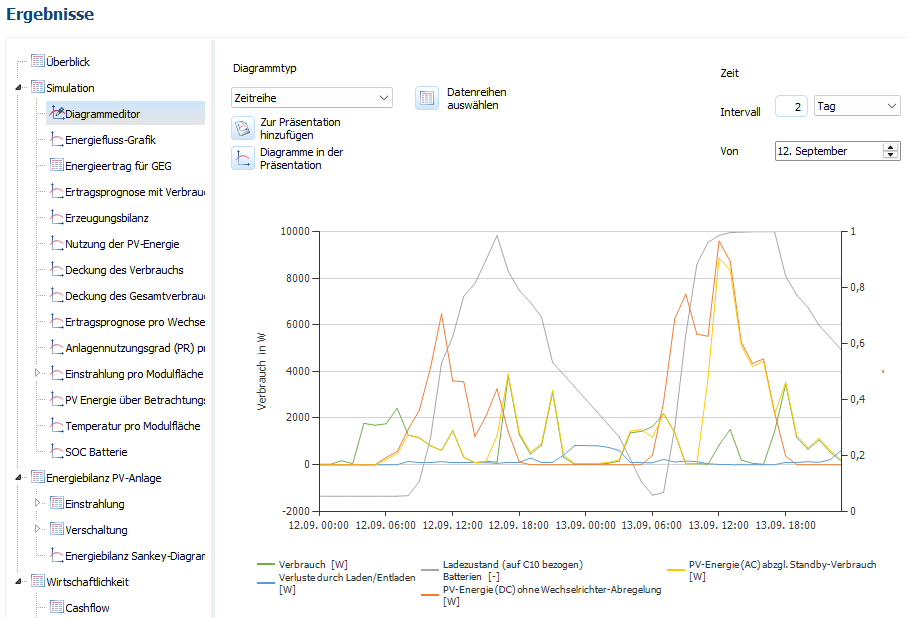
Task: Click the Intervall number field
Action: click(791, 106)
